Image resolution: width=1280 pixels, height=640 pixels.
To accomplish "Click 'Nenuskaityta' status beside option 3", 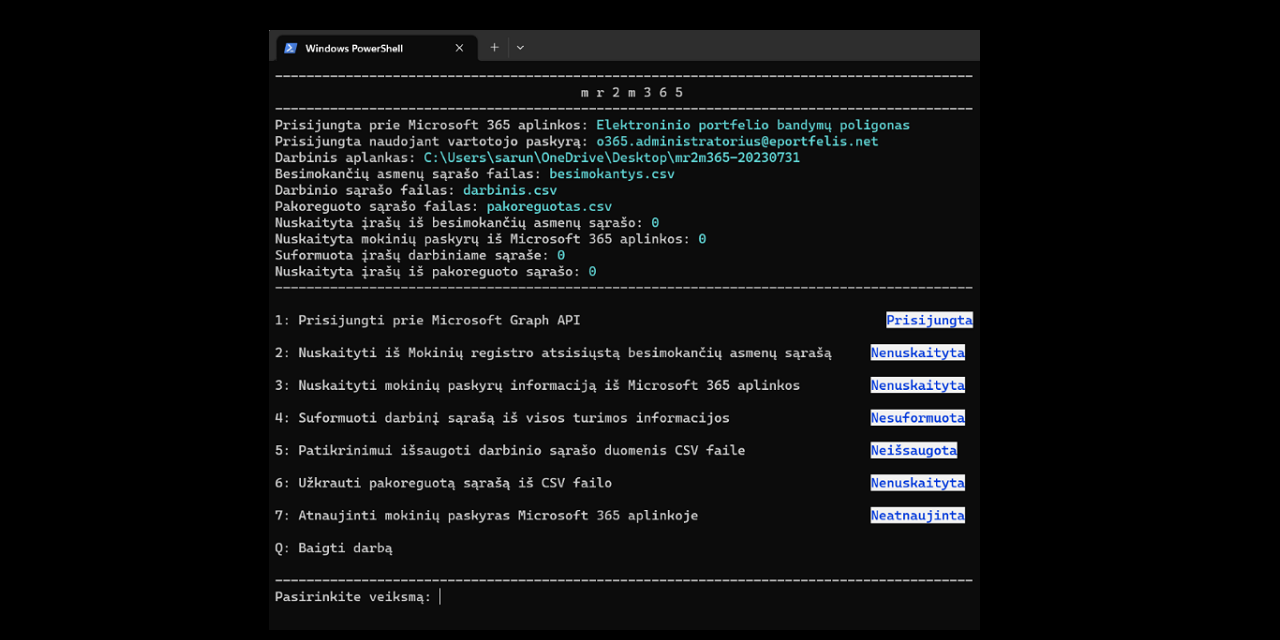I will point(917,385).
